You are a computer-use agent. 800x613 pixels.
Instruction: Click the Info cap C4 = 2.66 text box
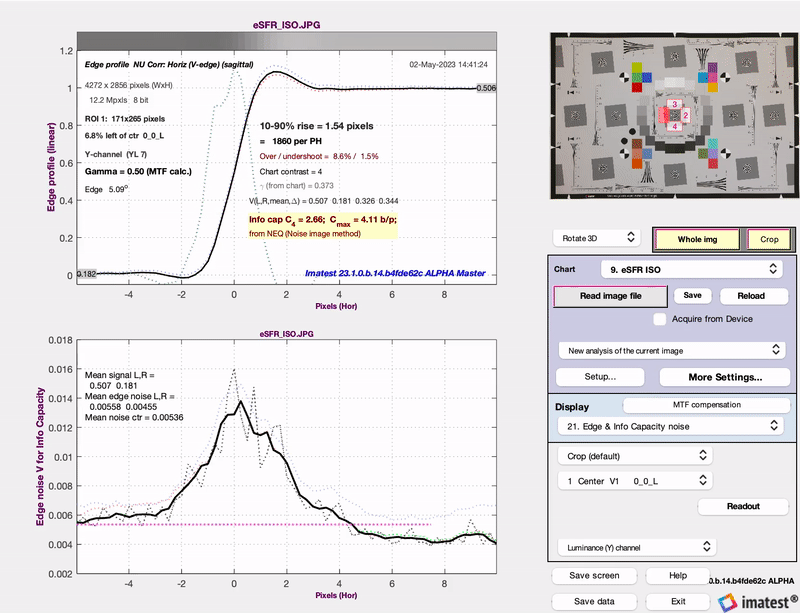click(x=323, y=226)
